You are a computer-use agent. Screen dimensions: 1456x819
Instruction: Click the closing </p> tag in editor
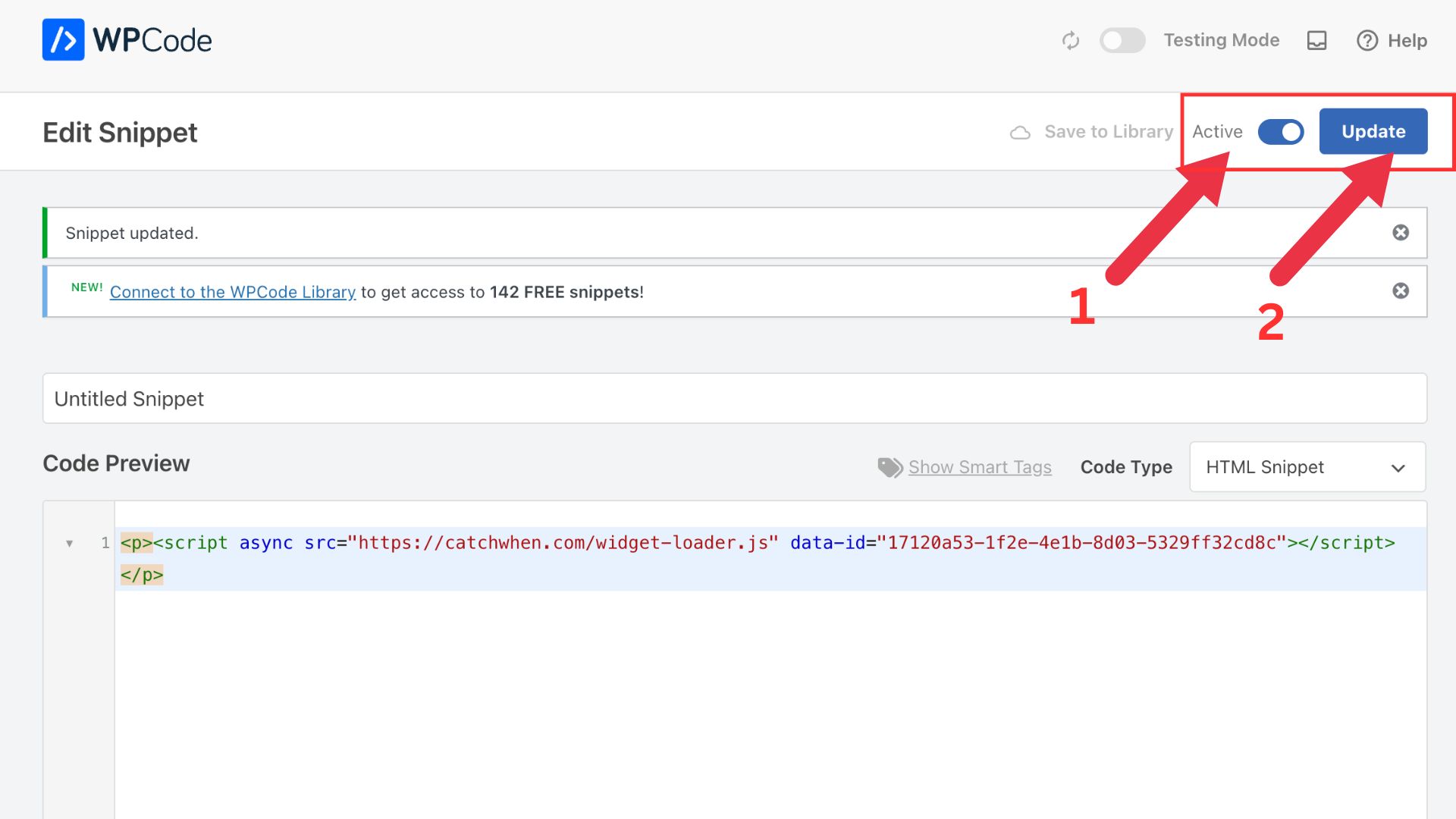(142, 575)
